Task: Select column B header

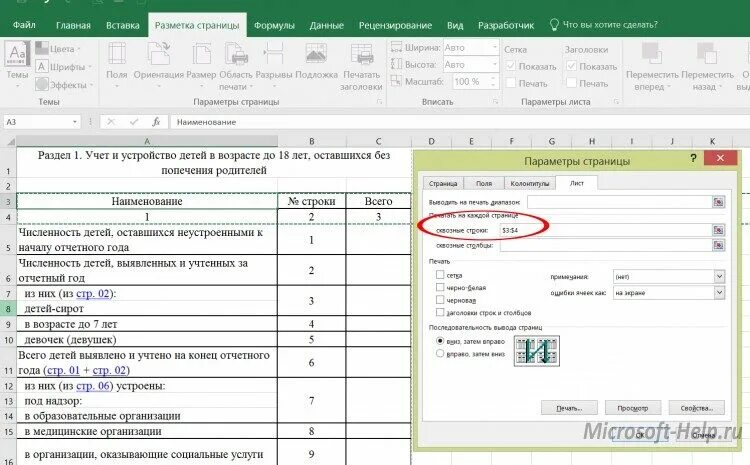Action: 311,141
